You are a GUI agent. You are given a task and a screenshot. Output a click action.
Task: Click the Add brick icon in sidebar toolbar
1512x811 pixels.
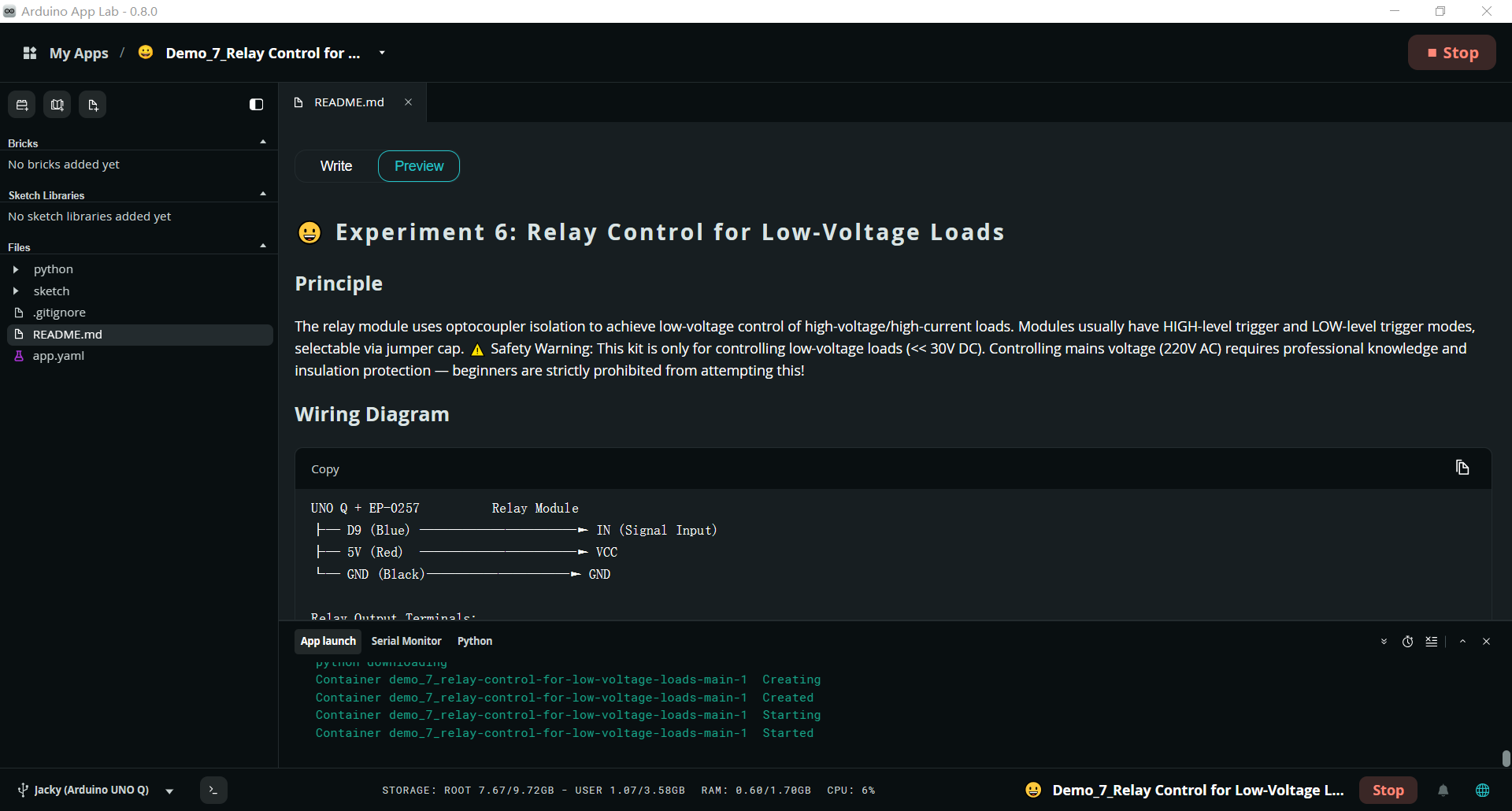pos(22,105)
